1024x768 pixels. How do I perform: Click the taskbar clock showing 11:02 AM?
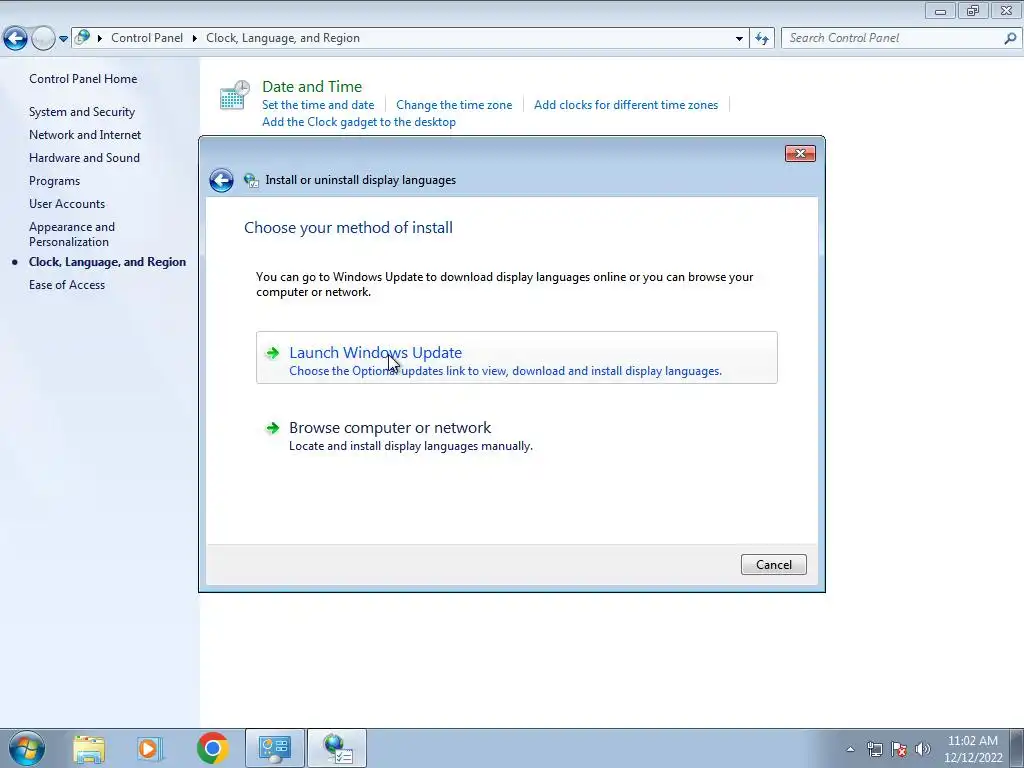(x=972, y=749)
